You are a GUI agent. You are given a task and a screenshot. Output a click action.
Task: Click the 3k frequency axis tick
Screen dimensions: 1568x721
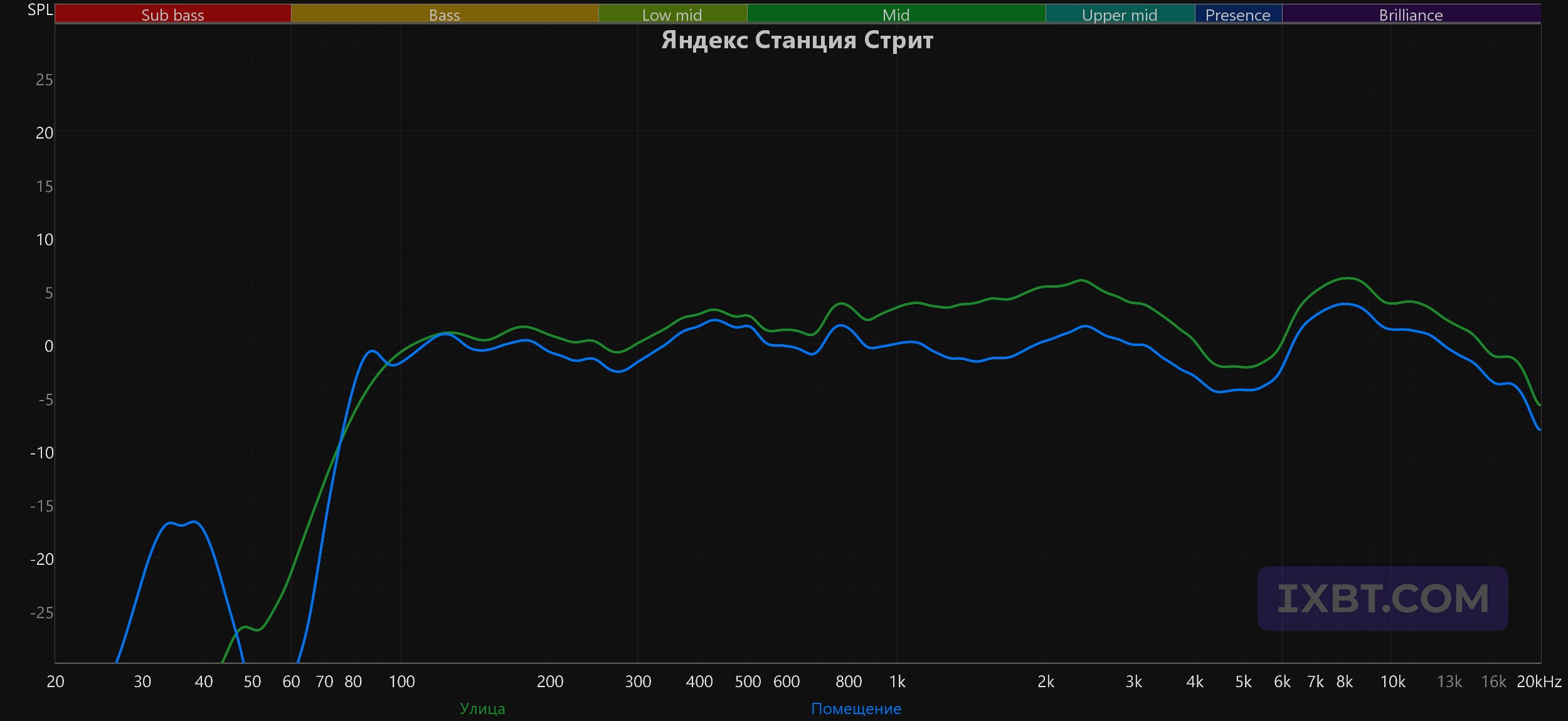click(1133, 682)
